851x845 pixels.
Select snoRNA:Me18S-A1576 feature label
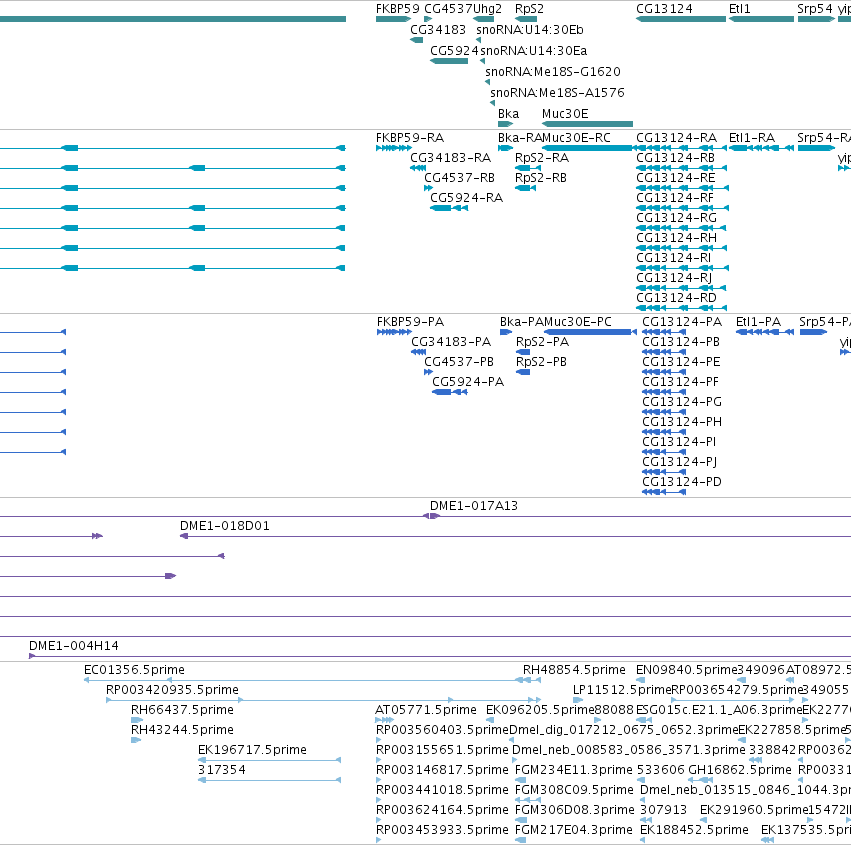557,93
